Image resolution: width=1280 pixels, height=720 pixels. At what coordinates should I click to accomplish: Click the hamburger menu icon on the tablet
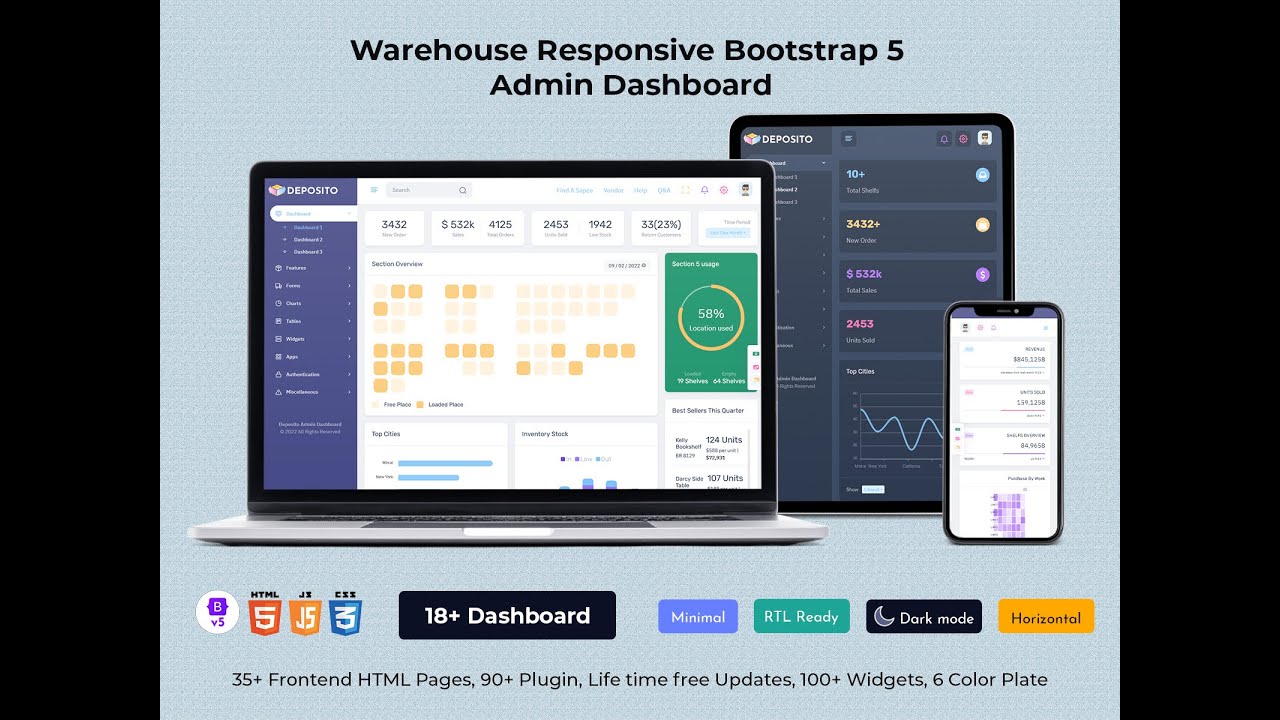[x=849, y=139]
